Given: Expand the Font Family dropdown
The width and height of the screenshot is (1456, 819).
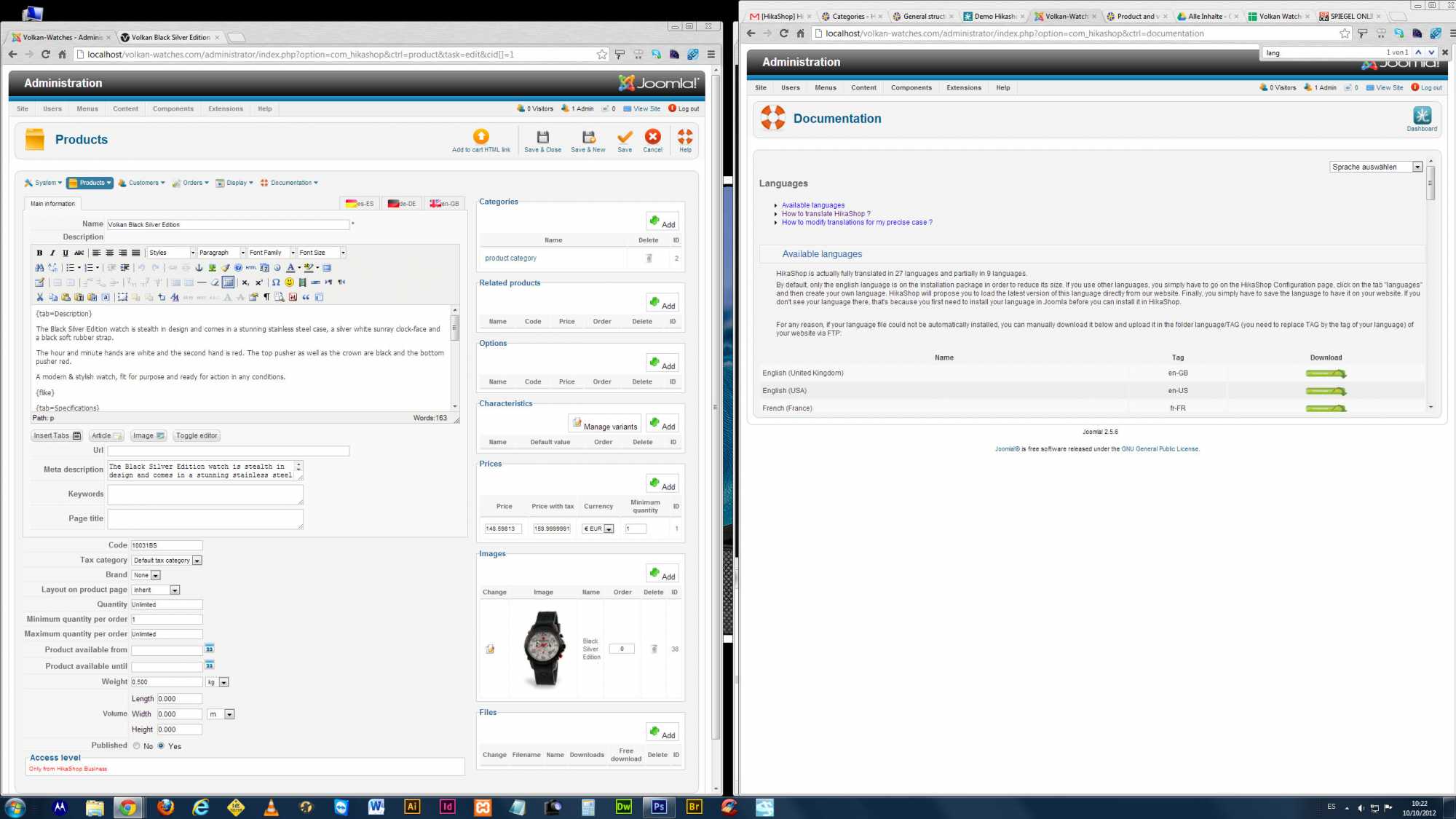Looking at the screenshot, I should pos(293,253).
